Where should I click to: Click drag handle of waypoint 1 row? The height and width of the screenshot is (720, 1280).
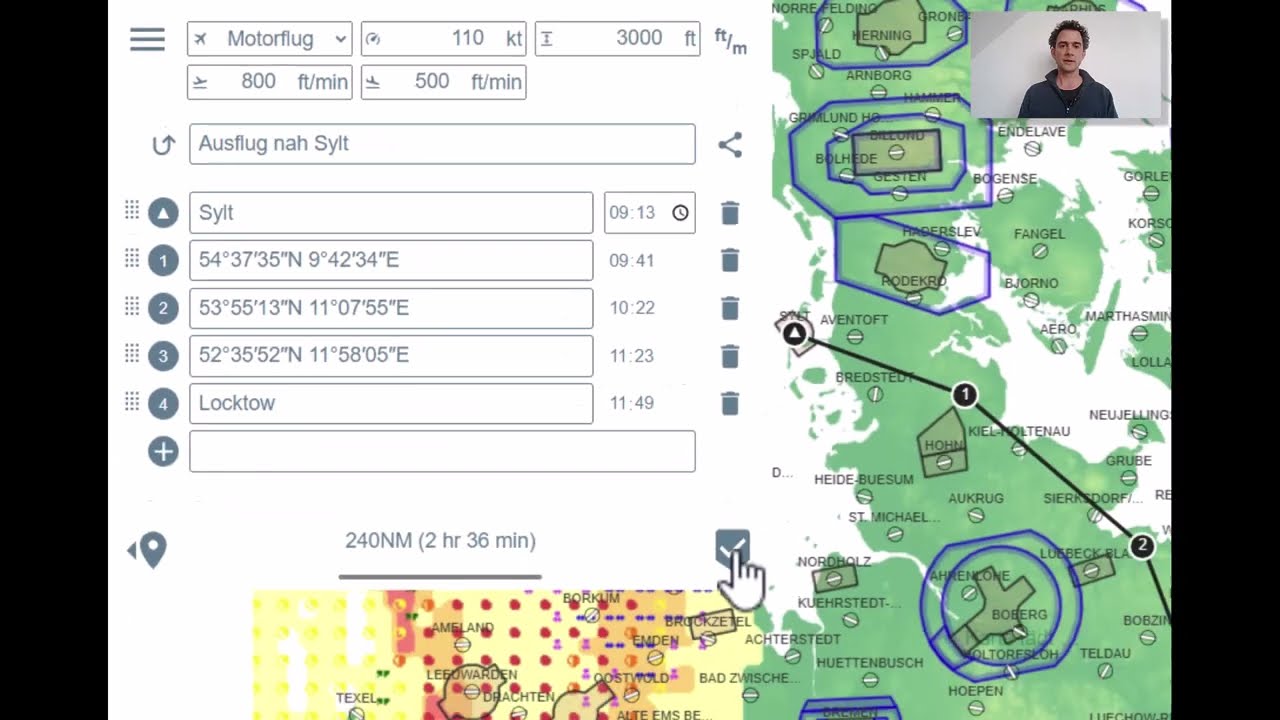(x=131, y=258)
